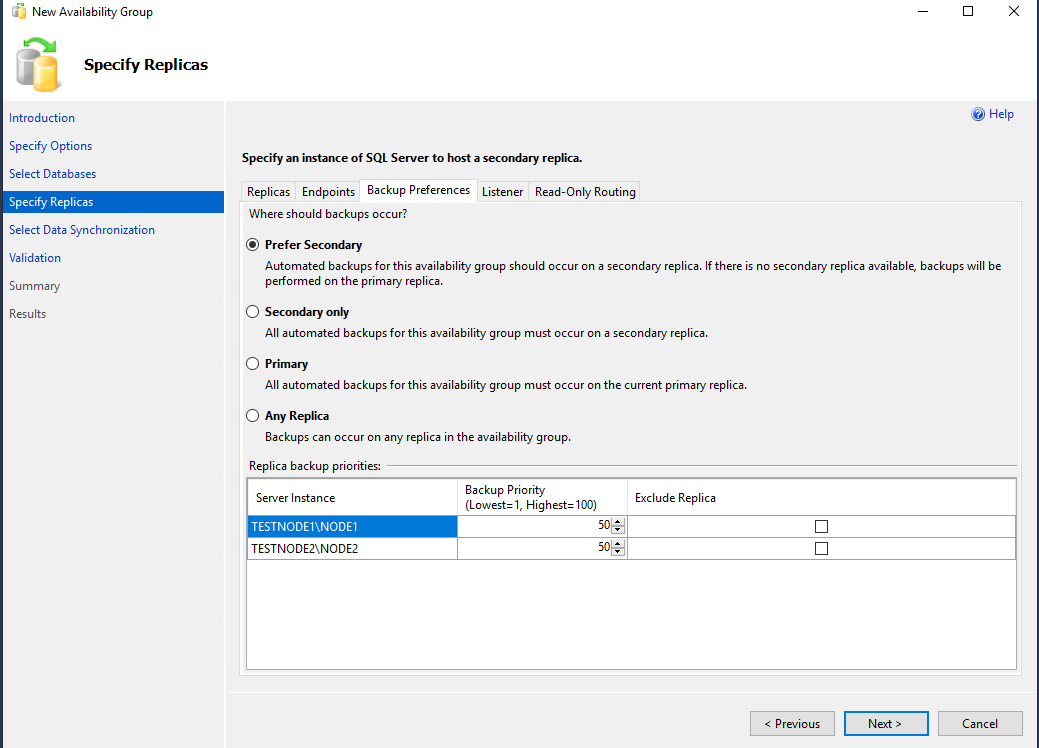This screenshot has height=748, width=1039.
Task: Click the database wizard icon in the header
Action: pyautogui.click(x=38, y=64)
